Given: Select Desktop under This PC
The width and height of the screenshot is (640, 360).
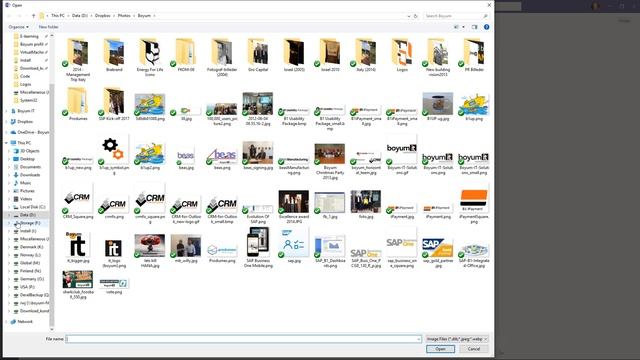Looking at the screenshot, I should 27,159.
